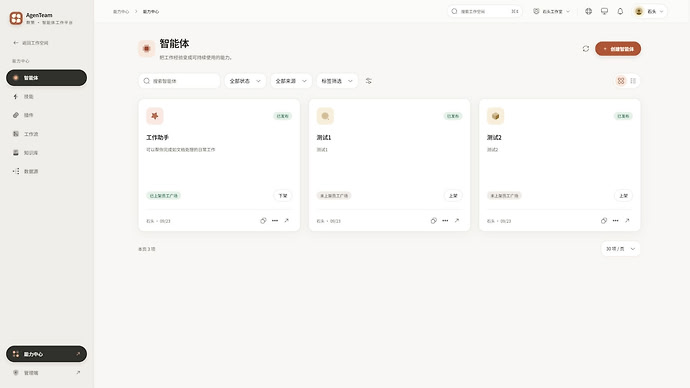Click 上架 button on 测试1 card
Viewport: 690px width, 388px height.
453,196
